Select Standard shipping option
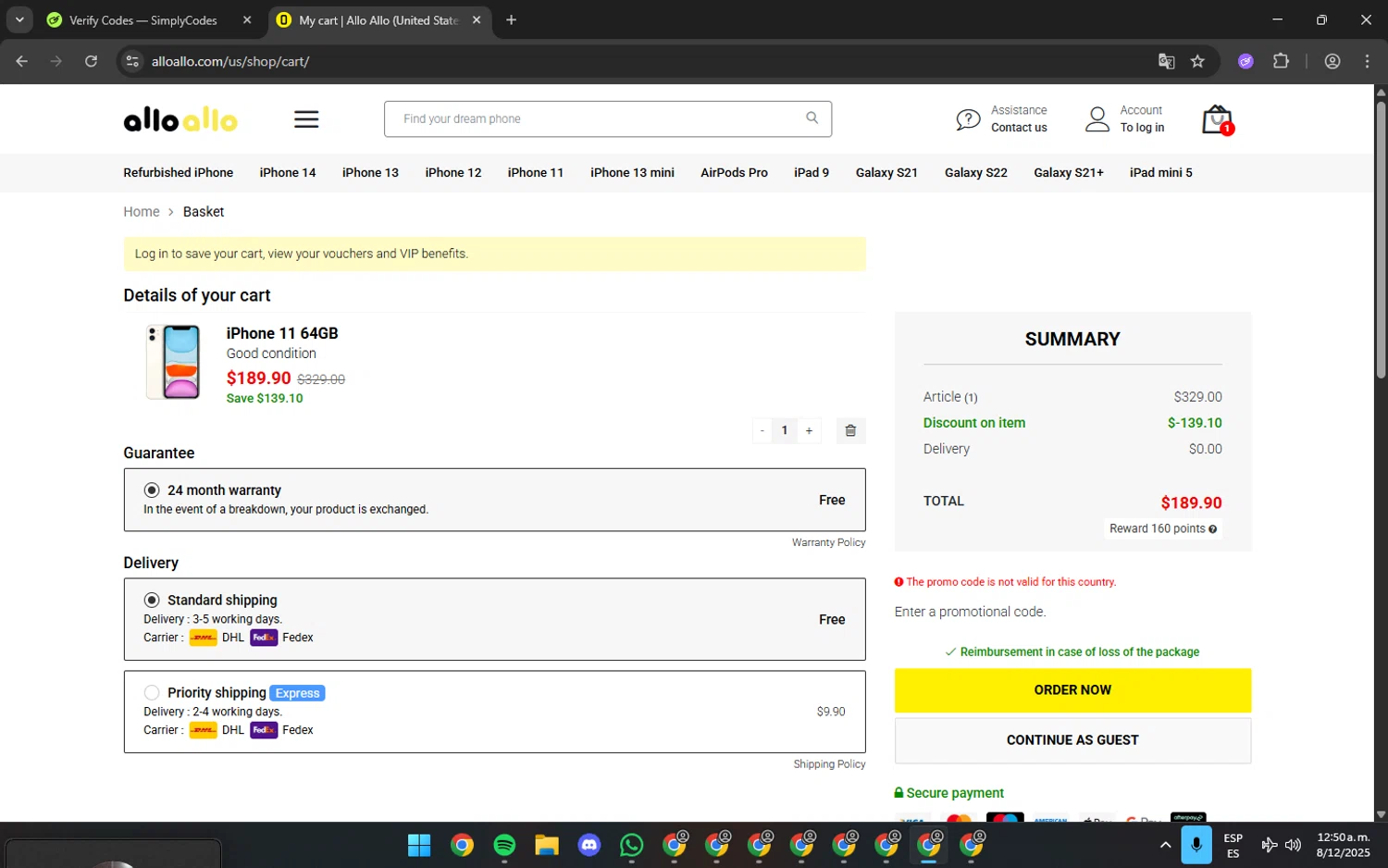The image size is (1388, 868). (152, 601)
